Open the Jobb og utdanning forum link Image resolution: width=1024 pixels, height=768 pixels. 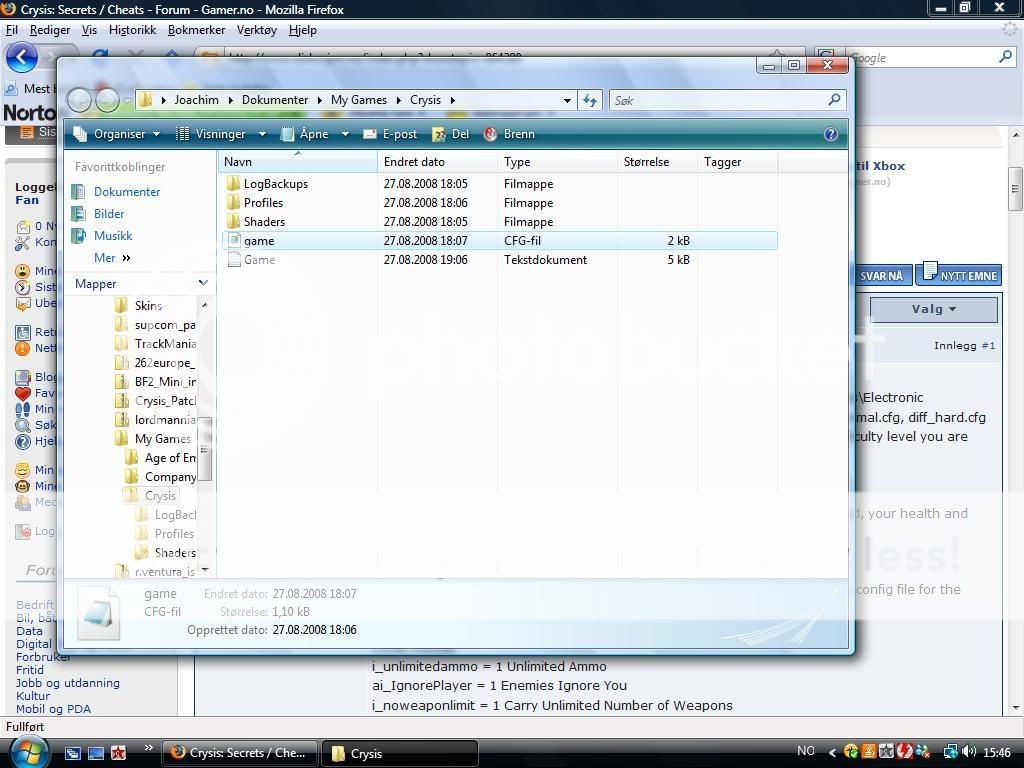point(68,683)
